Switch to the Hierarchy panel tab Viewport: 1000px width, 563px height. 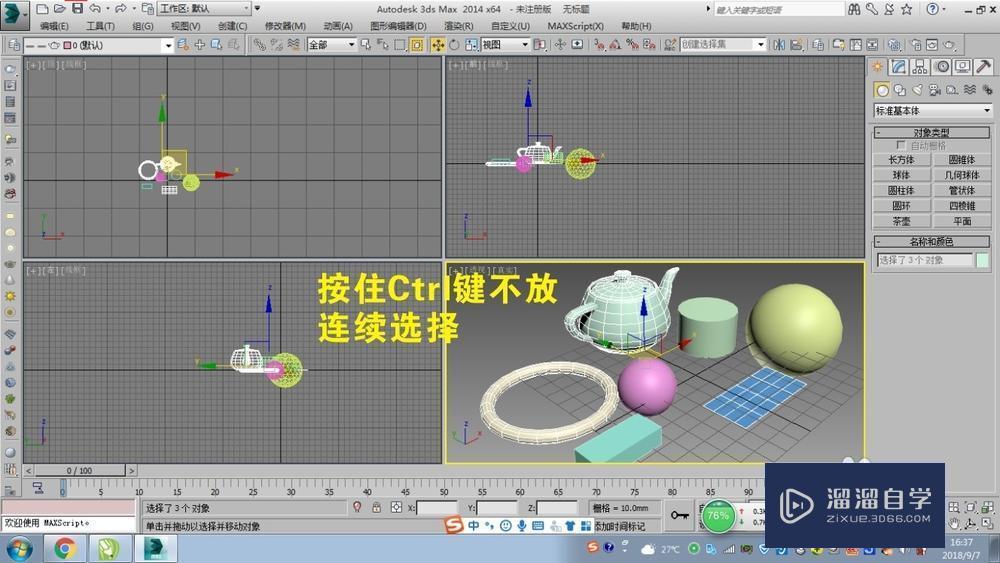click(x=920, y=66)
